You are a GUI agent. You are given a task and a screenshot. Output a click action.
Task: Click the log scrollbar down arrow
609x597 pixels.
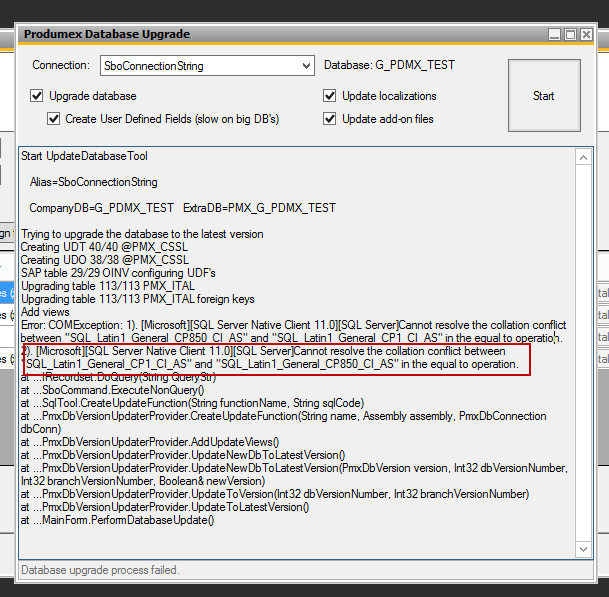click(584, 549)
